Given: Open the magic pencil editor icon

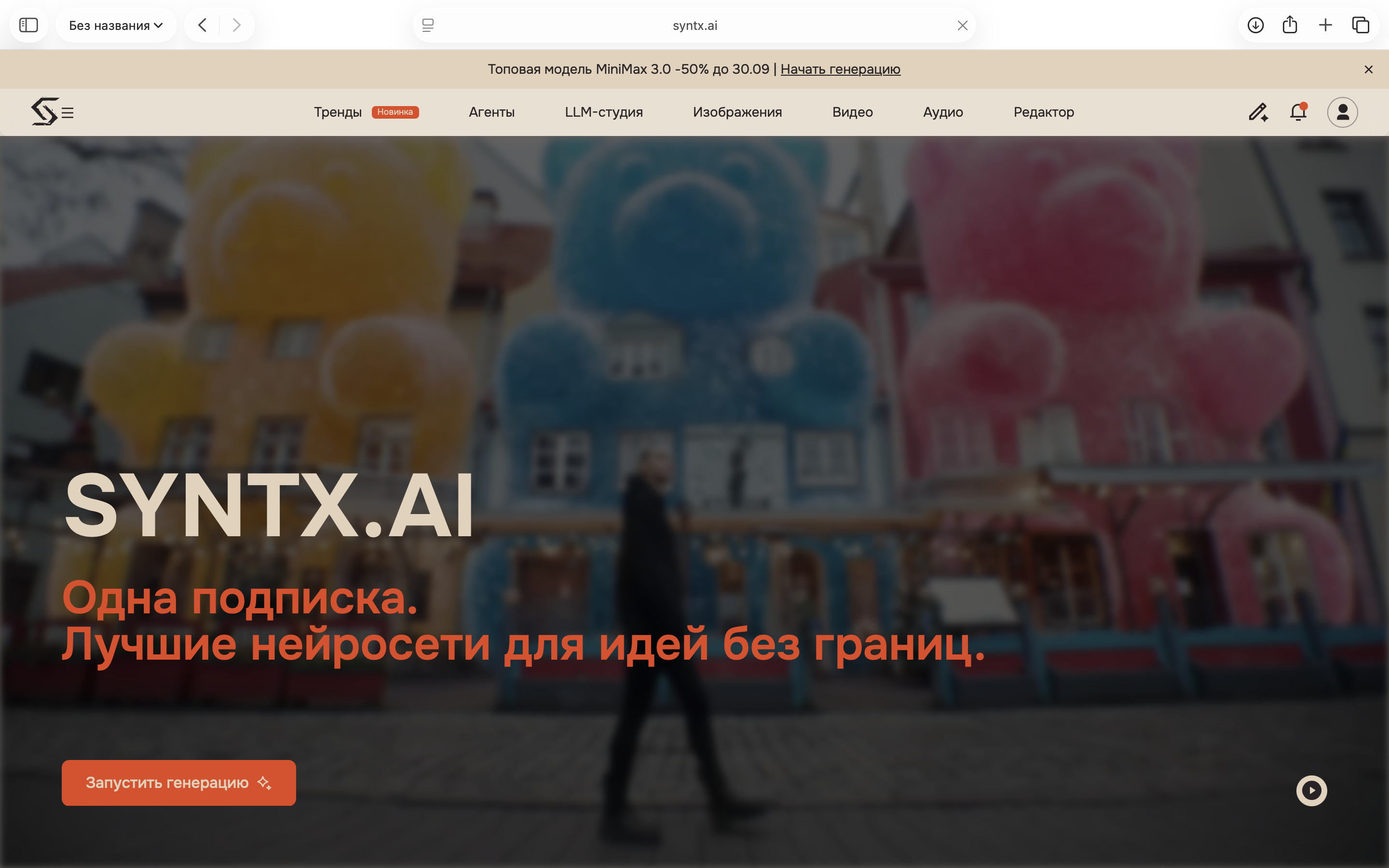Looking at the screenshot, I should click(x=1258, y=112).
